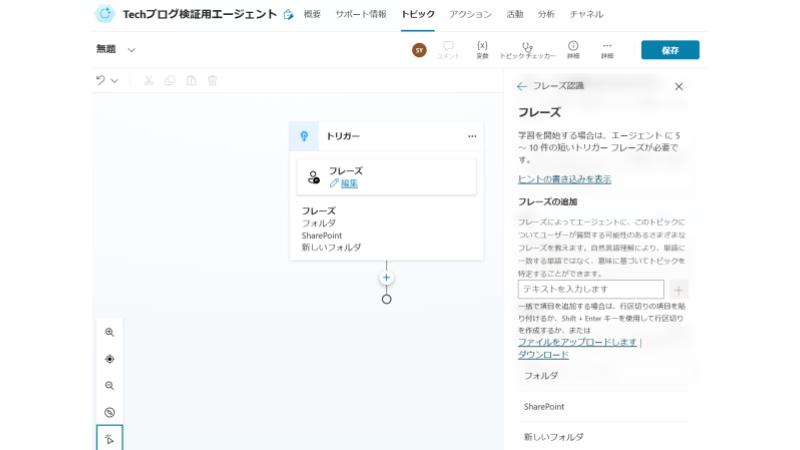Close the phrase panel with X
The height and width of the screenshot is (450, 800).
click(x=679, y=87)
